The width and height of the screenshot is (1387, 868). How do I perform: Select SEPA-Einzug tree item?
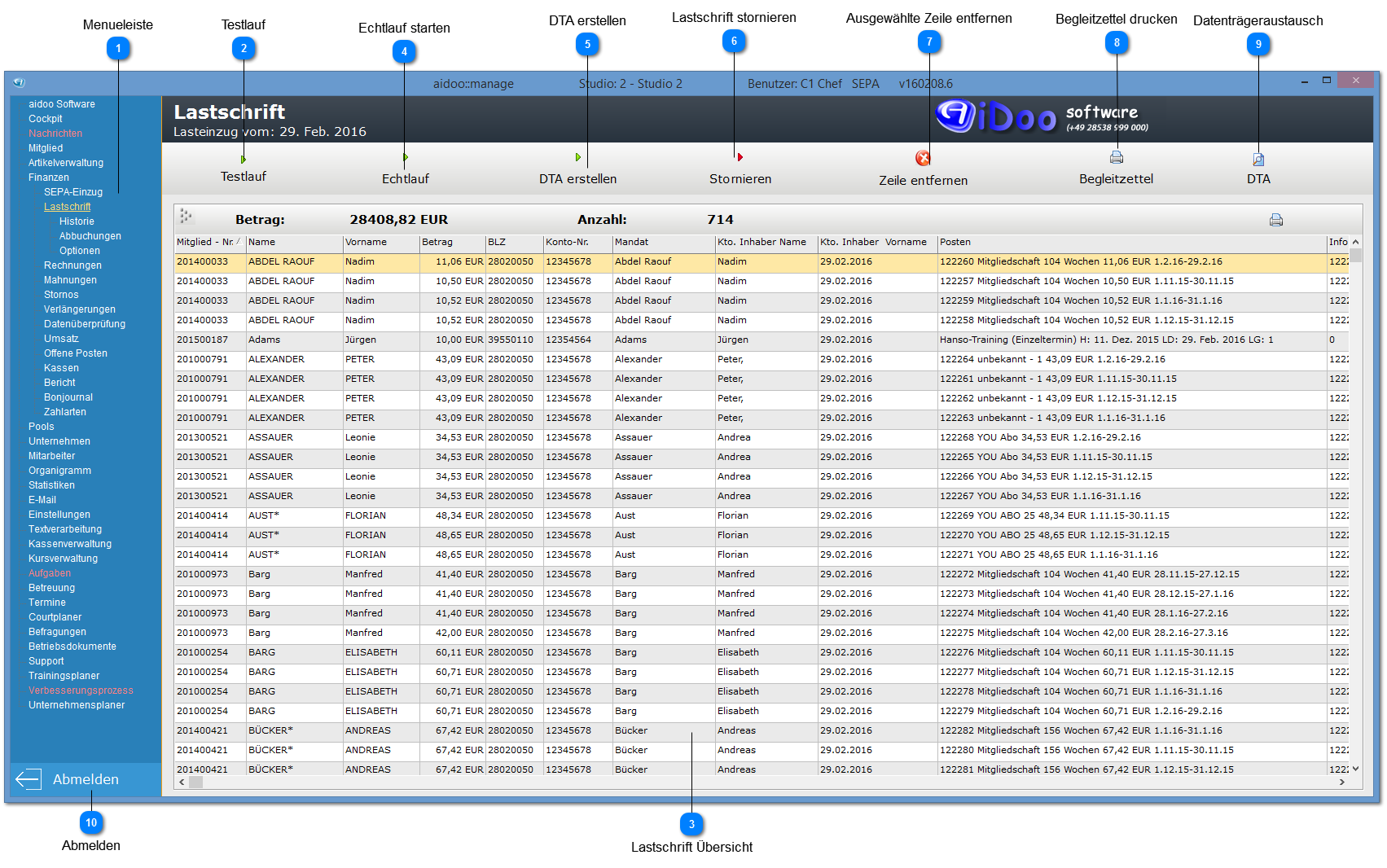(x=73, y=192)
